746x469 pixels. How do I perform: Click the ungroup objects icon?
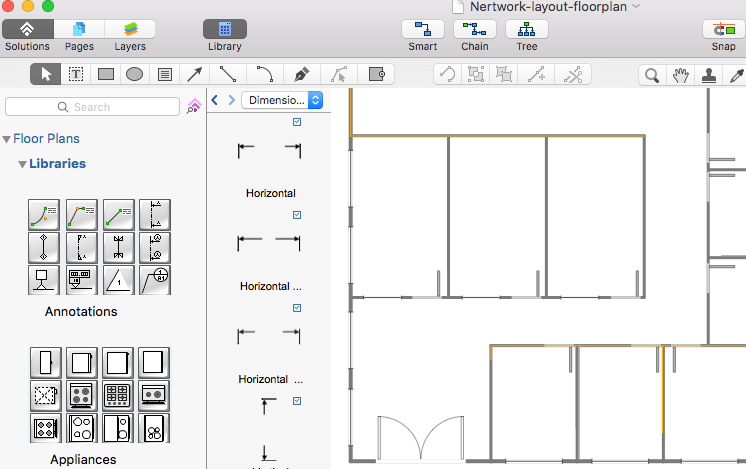click(x=504, y=75)
